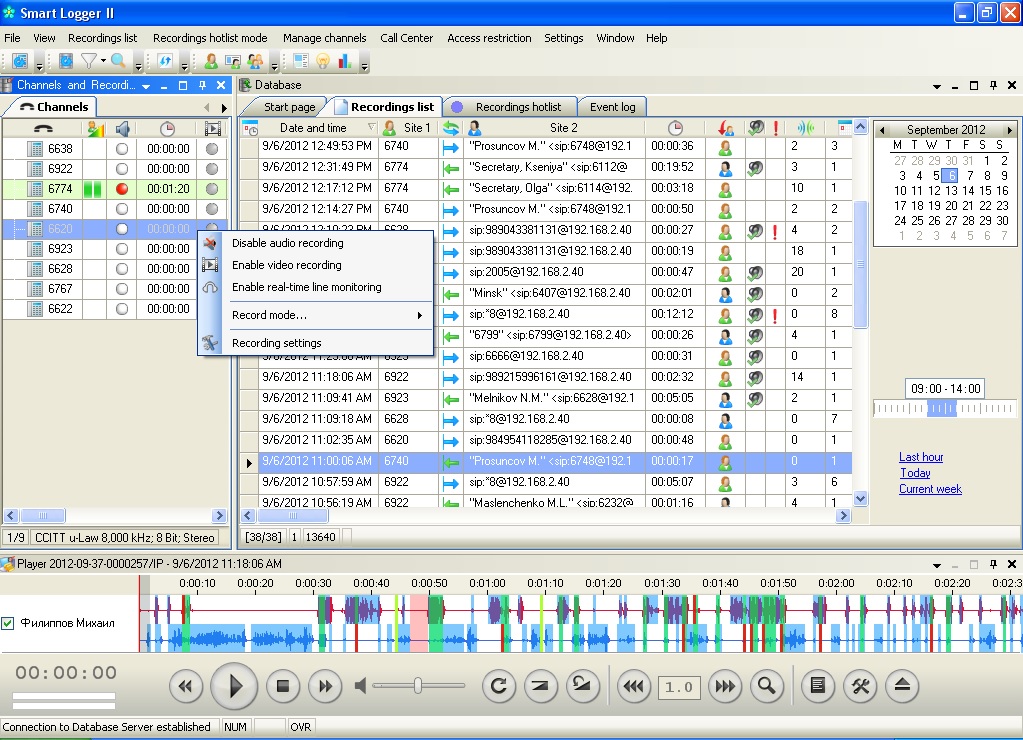
Task: Go to next month in calendar
Action: point(1010,130)
